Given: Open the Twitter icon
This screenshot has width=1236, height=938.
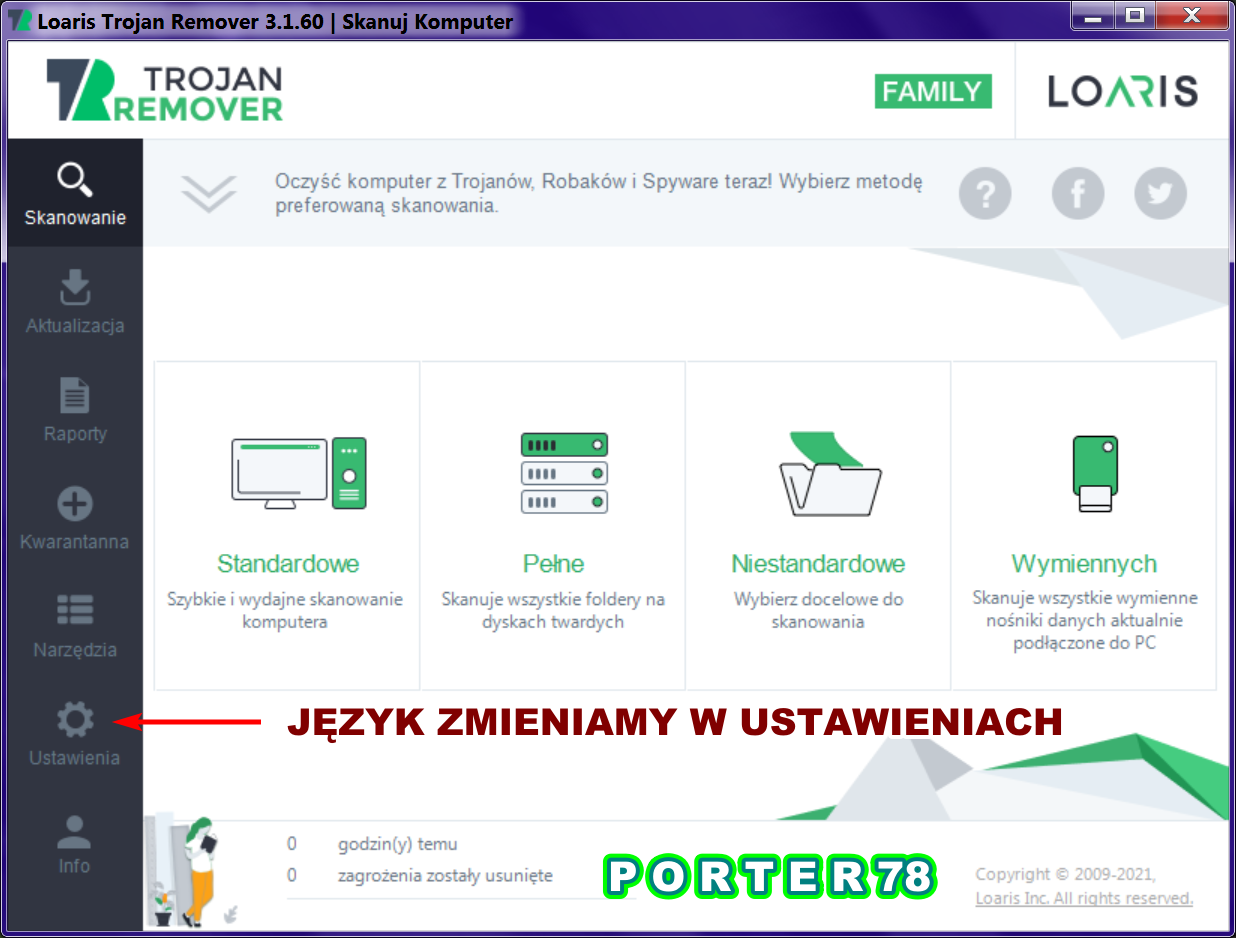Looking at the screenshot, I should click(x=1160, y=193).
